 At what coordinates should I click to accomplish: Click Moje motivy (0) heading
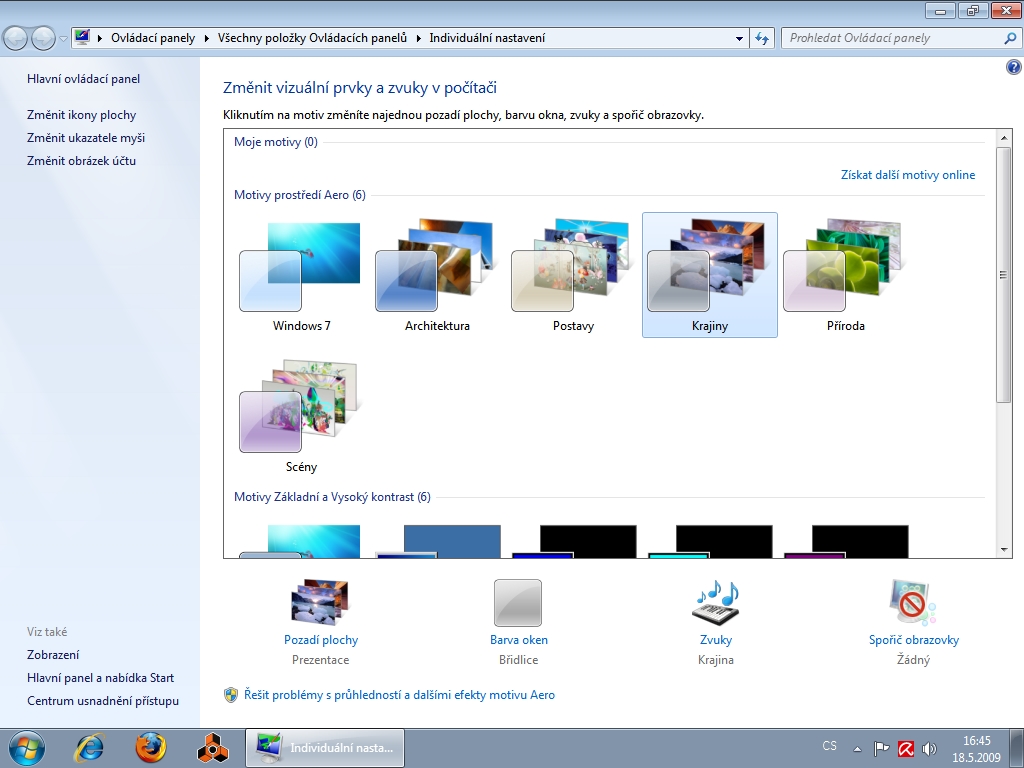point(276,142)
